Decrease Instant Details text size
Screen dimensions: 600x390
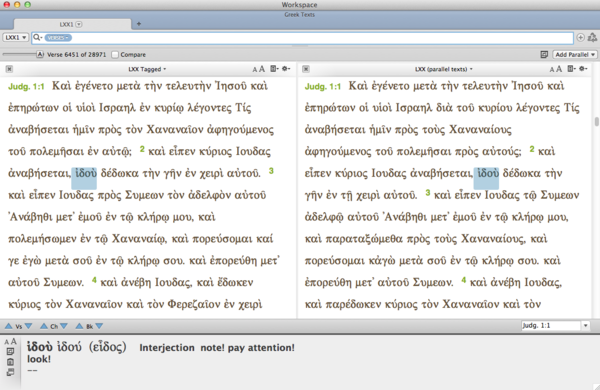(x=7, y=342)
